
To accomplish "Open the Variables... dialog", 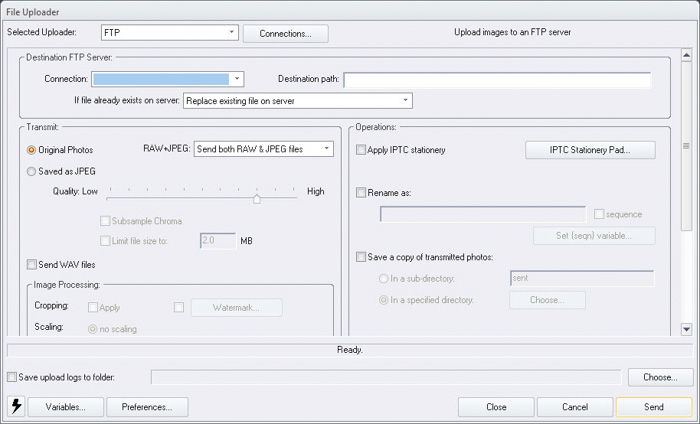I will tap(66, 407).
